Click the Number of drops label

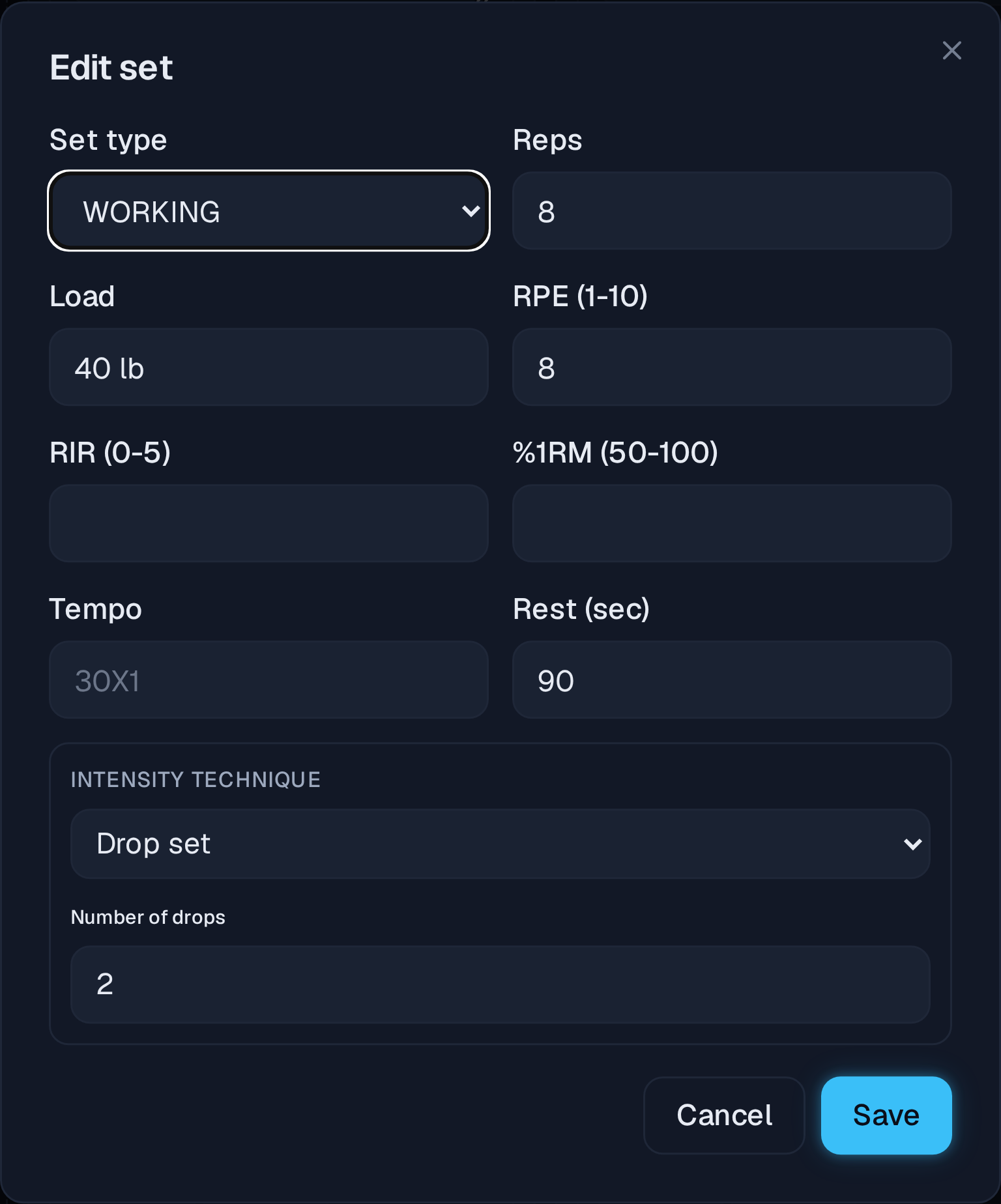148,917
